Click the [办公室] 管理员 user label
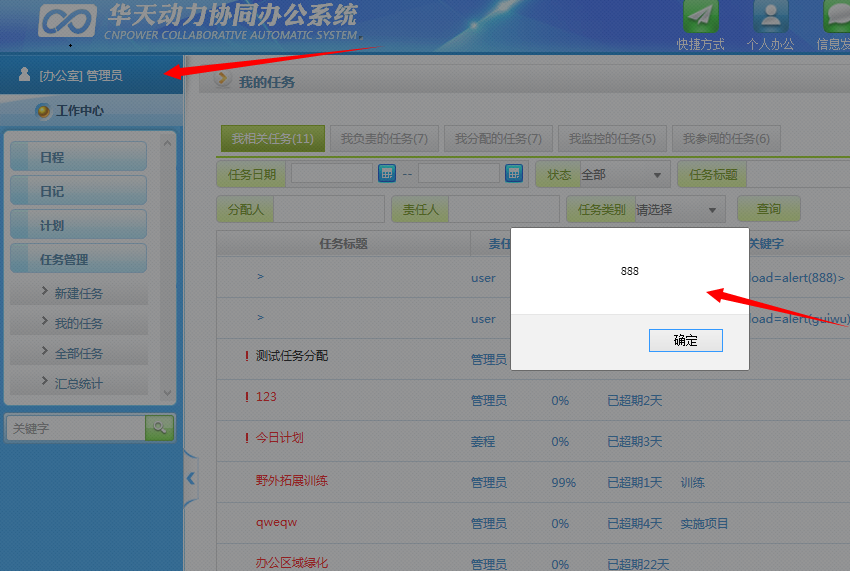This screenshot has width=850, height=571. 81,75
